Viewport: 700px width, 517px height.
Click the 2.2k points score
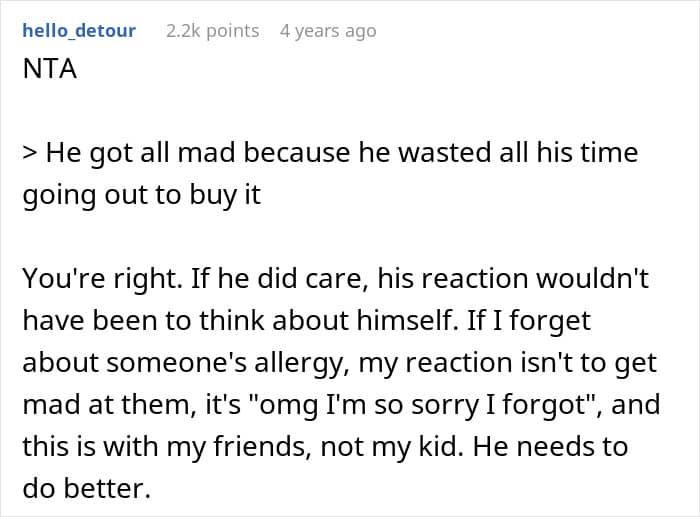click(x=212, y=31)
